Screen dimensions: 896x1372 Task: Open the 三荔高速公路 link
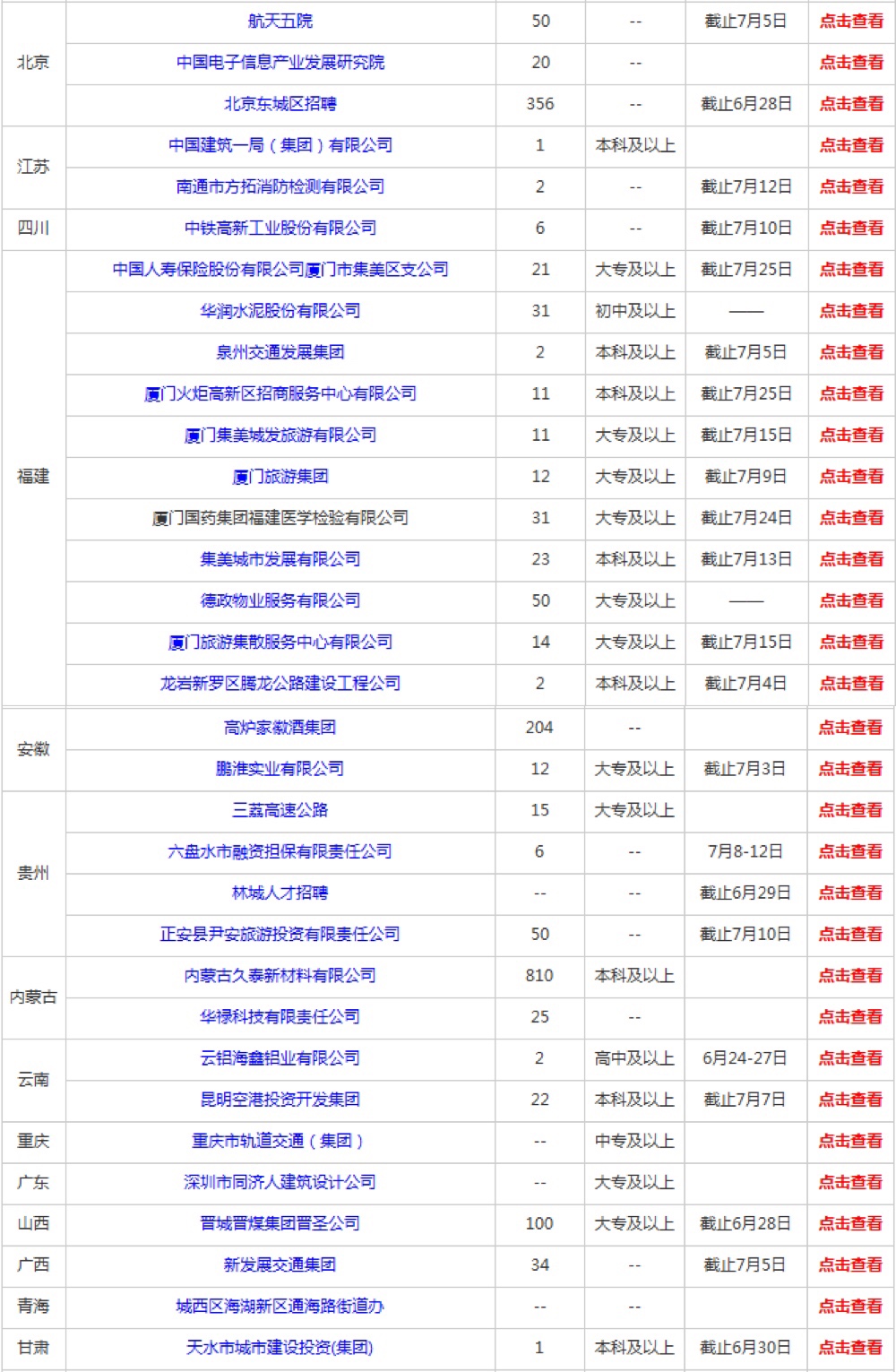[x=280, y=809]
